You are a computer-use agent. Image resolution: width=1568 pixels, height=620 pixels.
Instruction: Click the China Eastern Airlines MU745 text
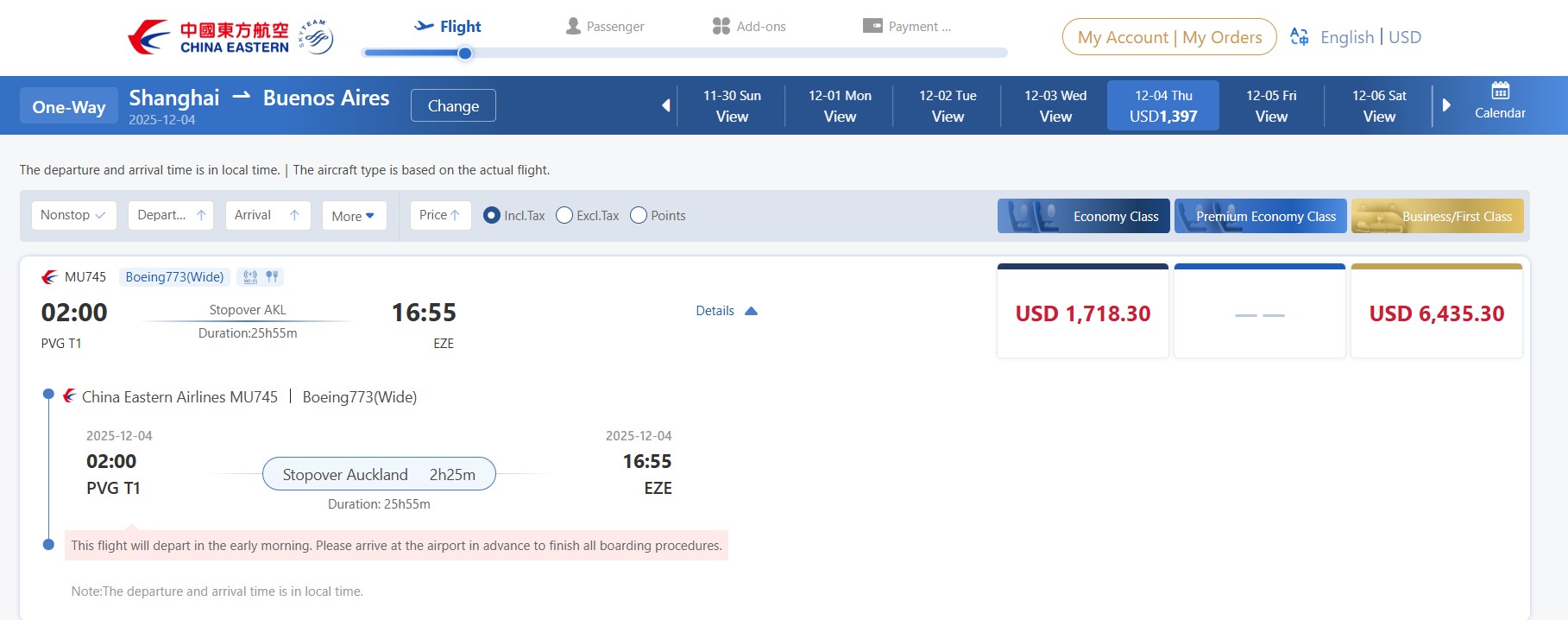[x=179, y=396]
